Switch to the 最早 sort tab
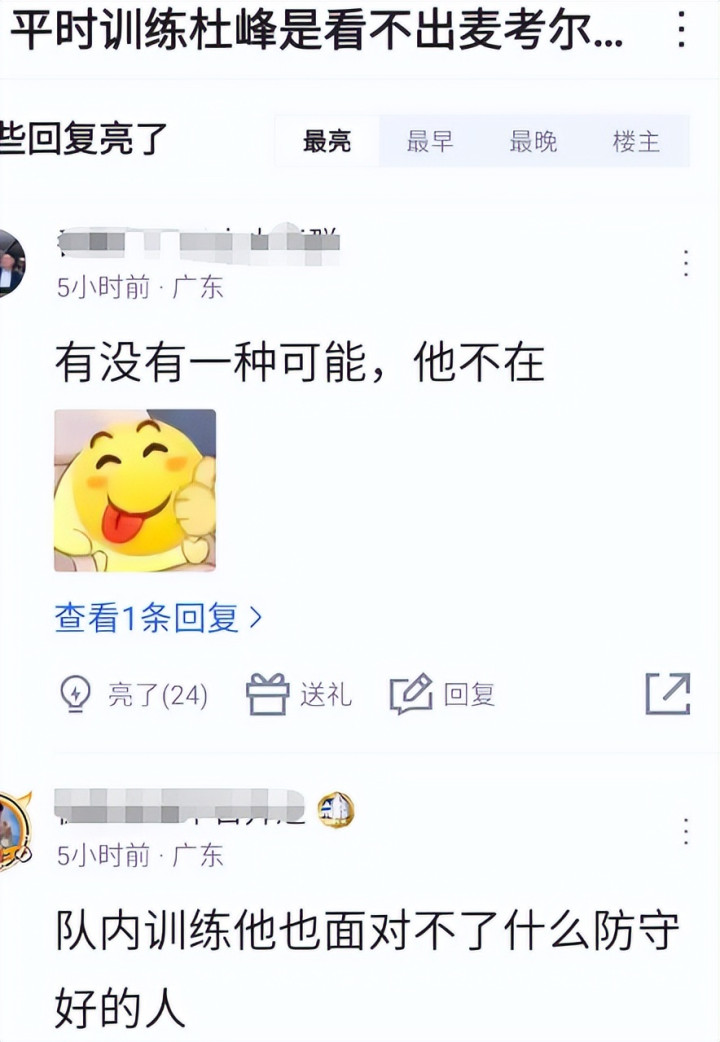720x1042 pixels. click(x=429, y=141)
